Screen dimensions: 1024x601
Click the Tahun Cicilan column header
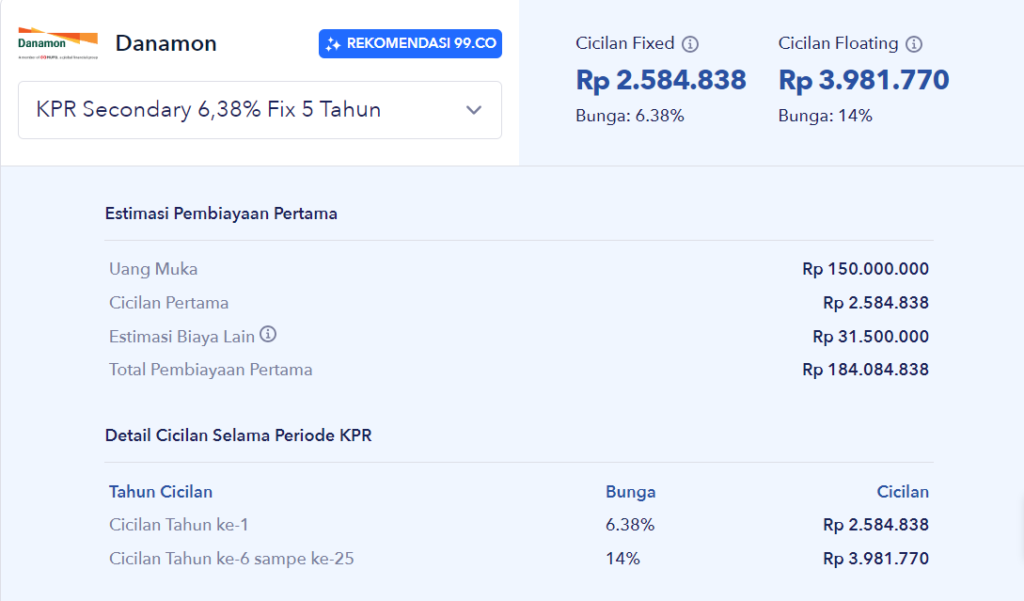pyautogui.click(x=160, y=491)
